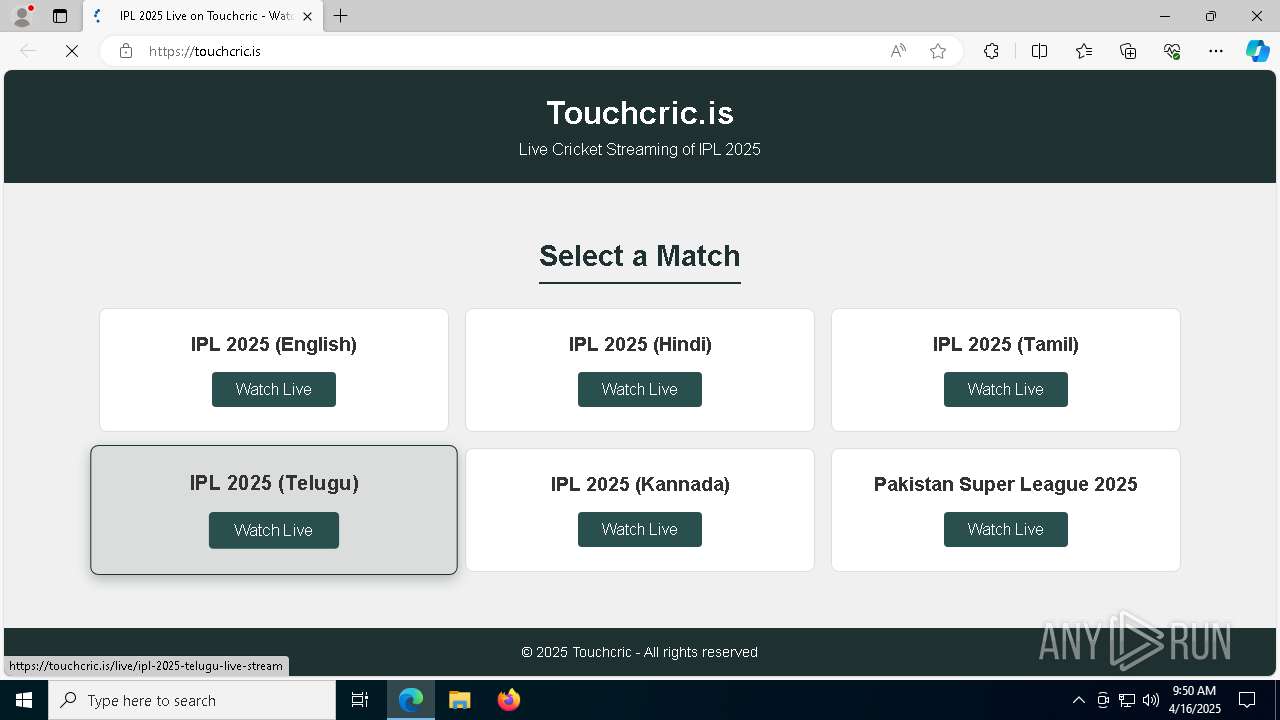Watch Live for Pakistan Super League 2025
The image size is (1280, 720).
(x=1006, y=529)
